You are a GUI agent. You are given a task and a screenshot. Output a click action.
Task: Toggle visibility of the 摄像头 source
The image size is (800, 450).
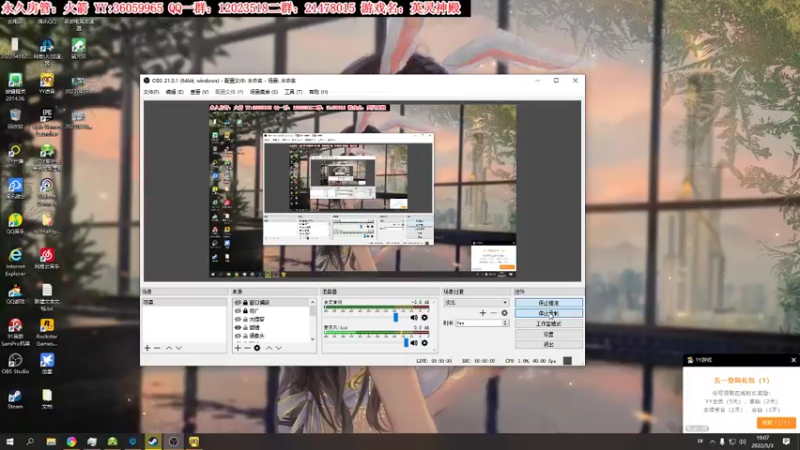pyautogui.click(x=238, y=336)
